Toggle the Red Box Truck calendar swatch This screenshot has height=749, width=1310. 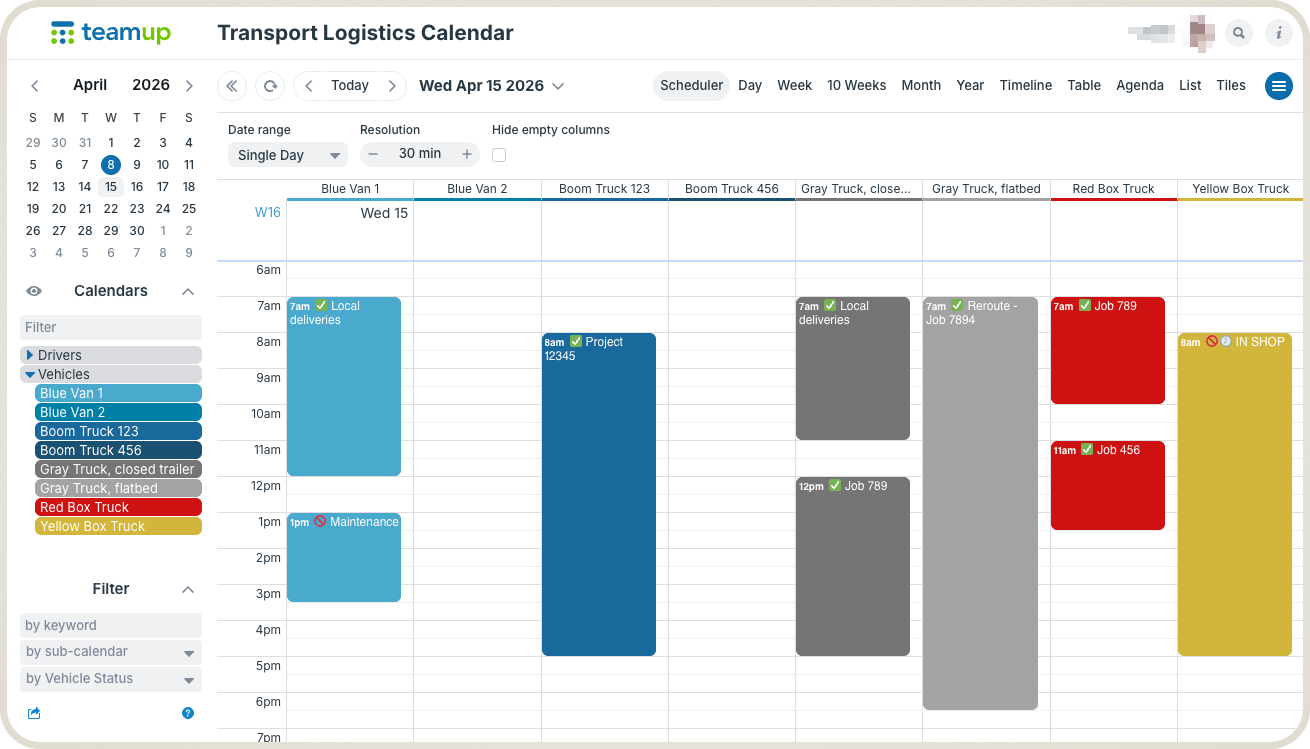[118, 507]
